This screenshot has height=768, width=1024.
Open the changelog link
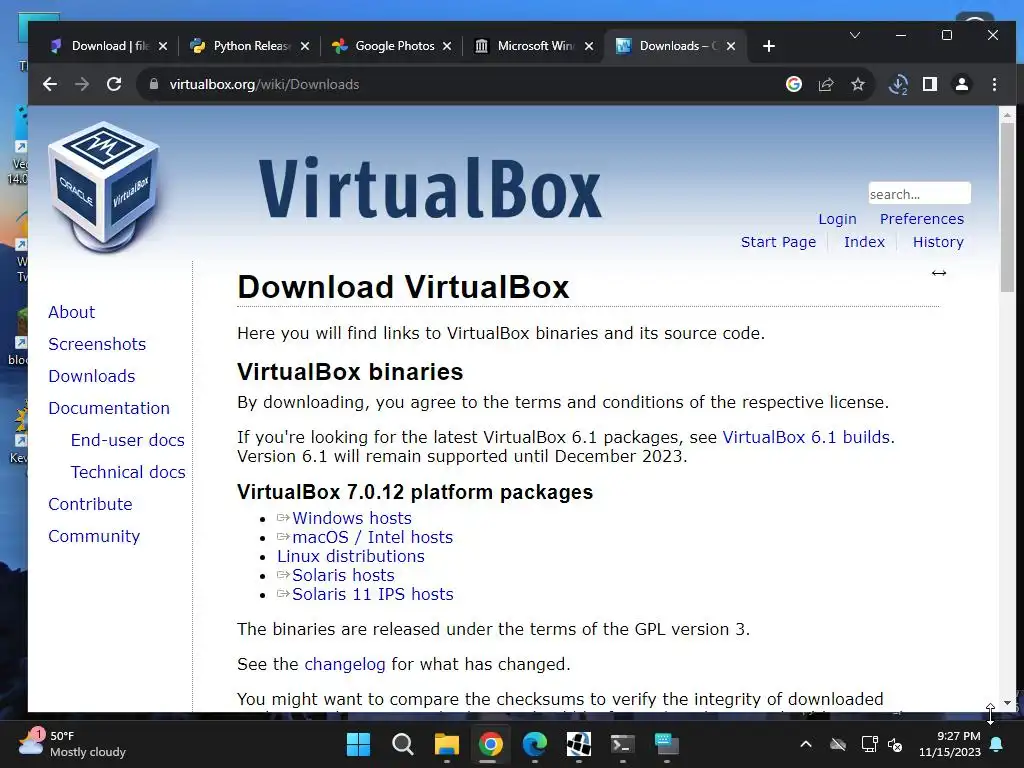tap(344, 664)
